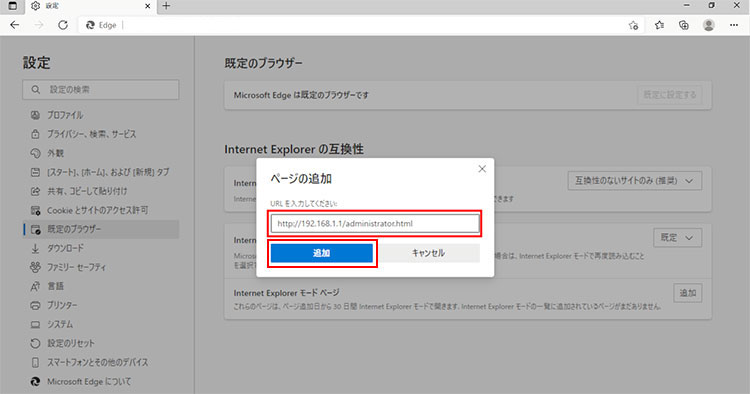The height and width of the screenshot is (394, 750).
Task: Click the 既定のブラウザー heading text
Action: 264,63
